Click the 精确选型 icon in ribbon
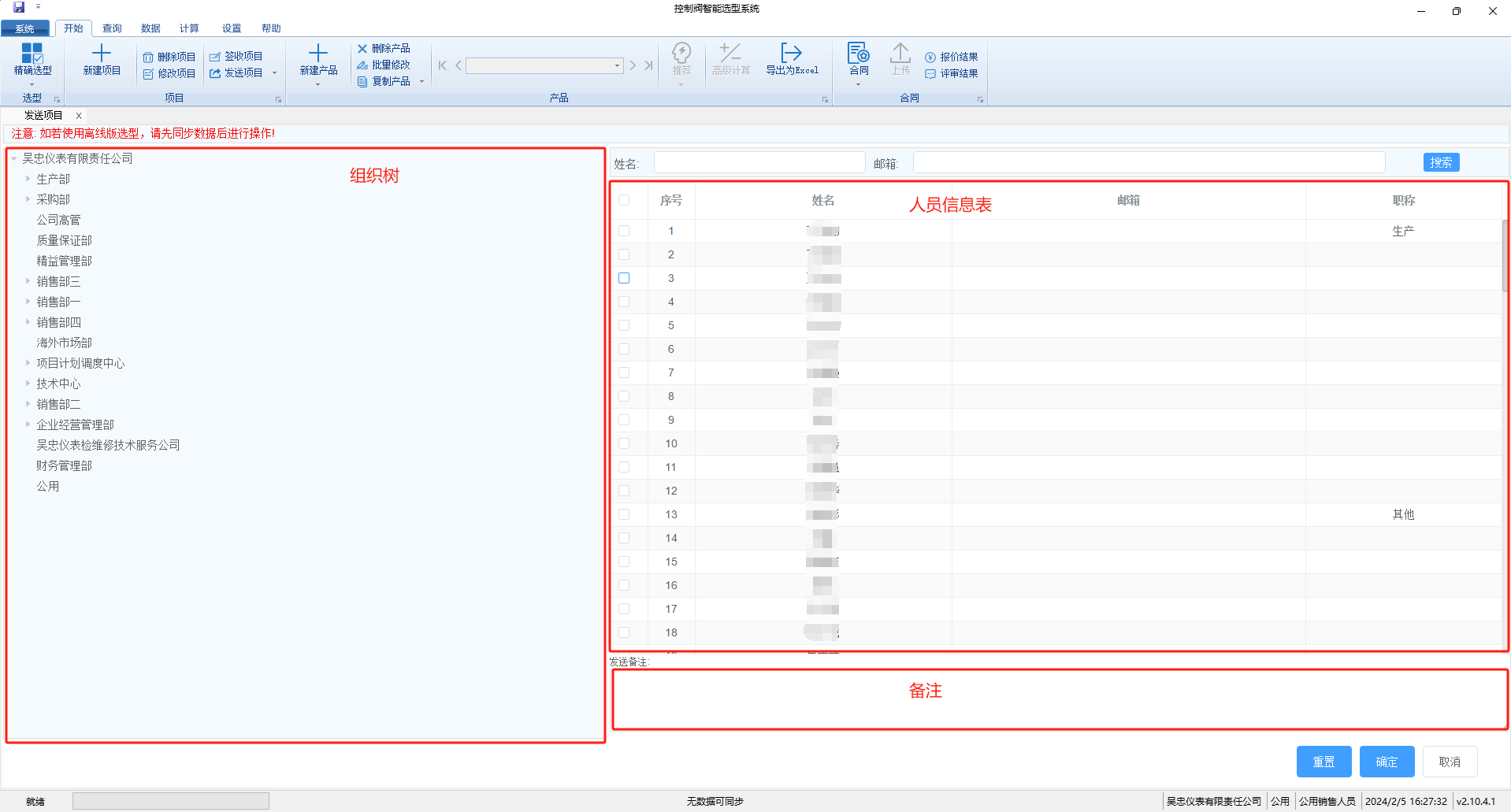The image size is (1511, 812). 32,54
